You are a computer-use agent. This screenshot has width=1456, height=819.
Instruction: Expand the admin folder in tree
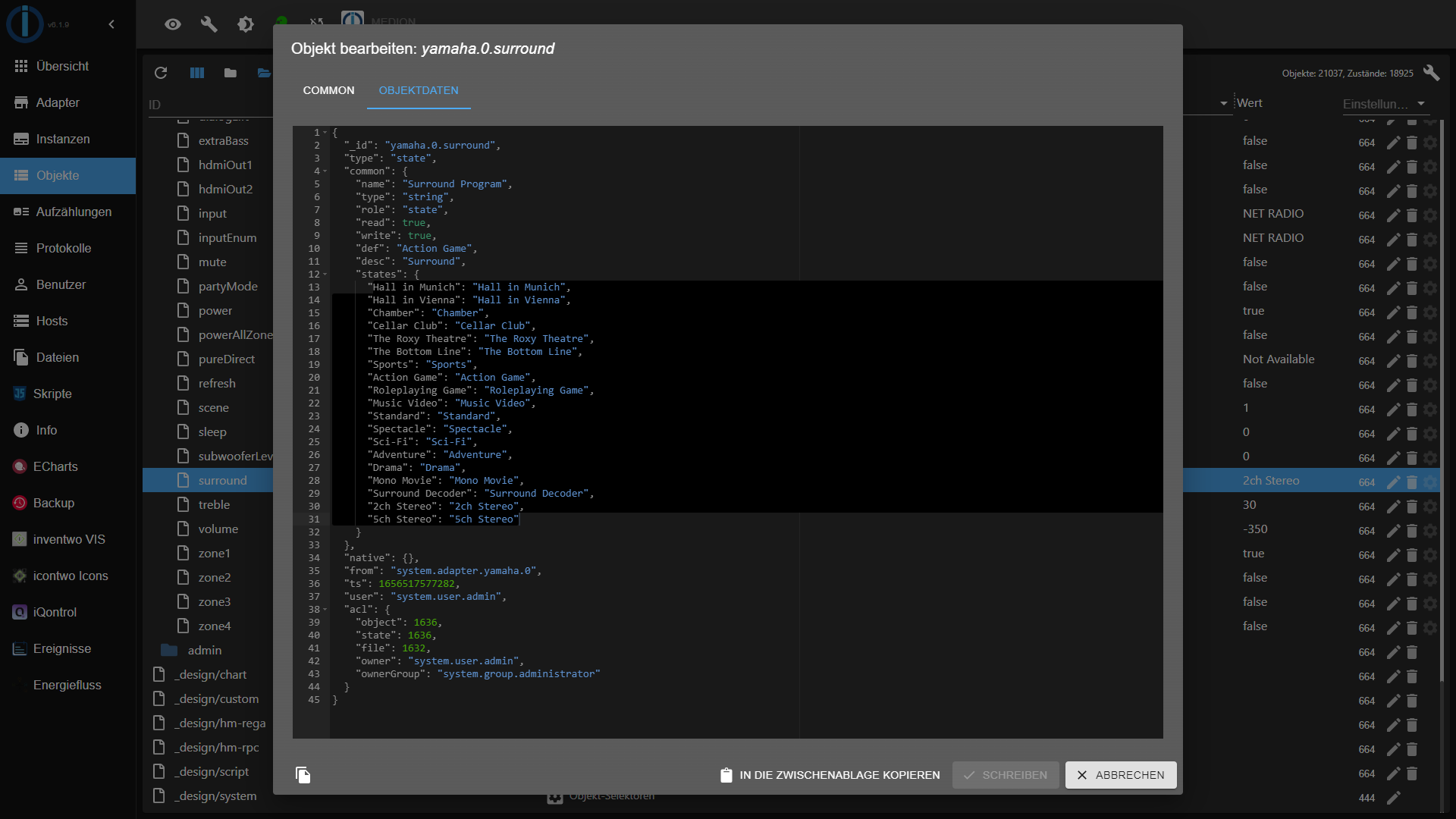coord(169,650)
